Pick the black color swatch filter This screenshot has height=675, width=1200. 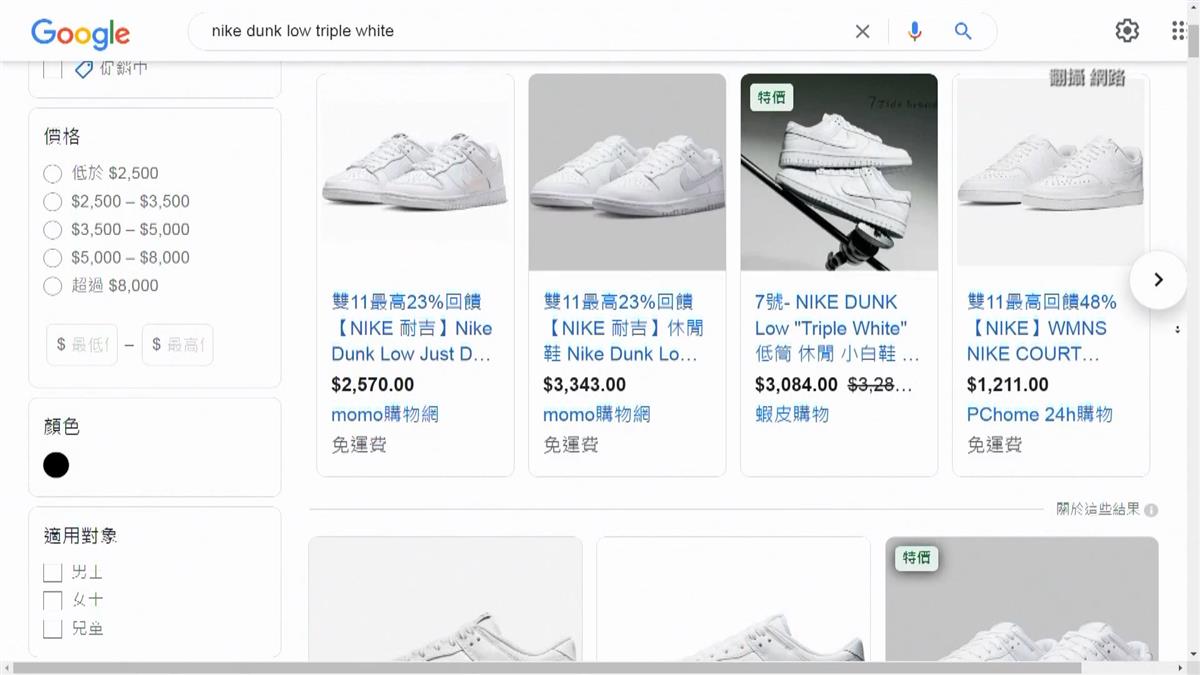[56, 465]
